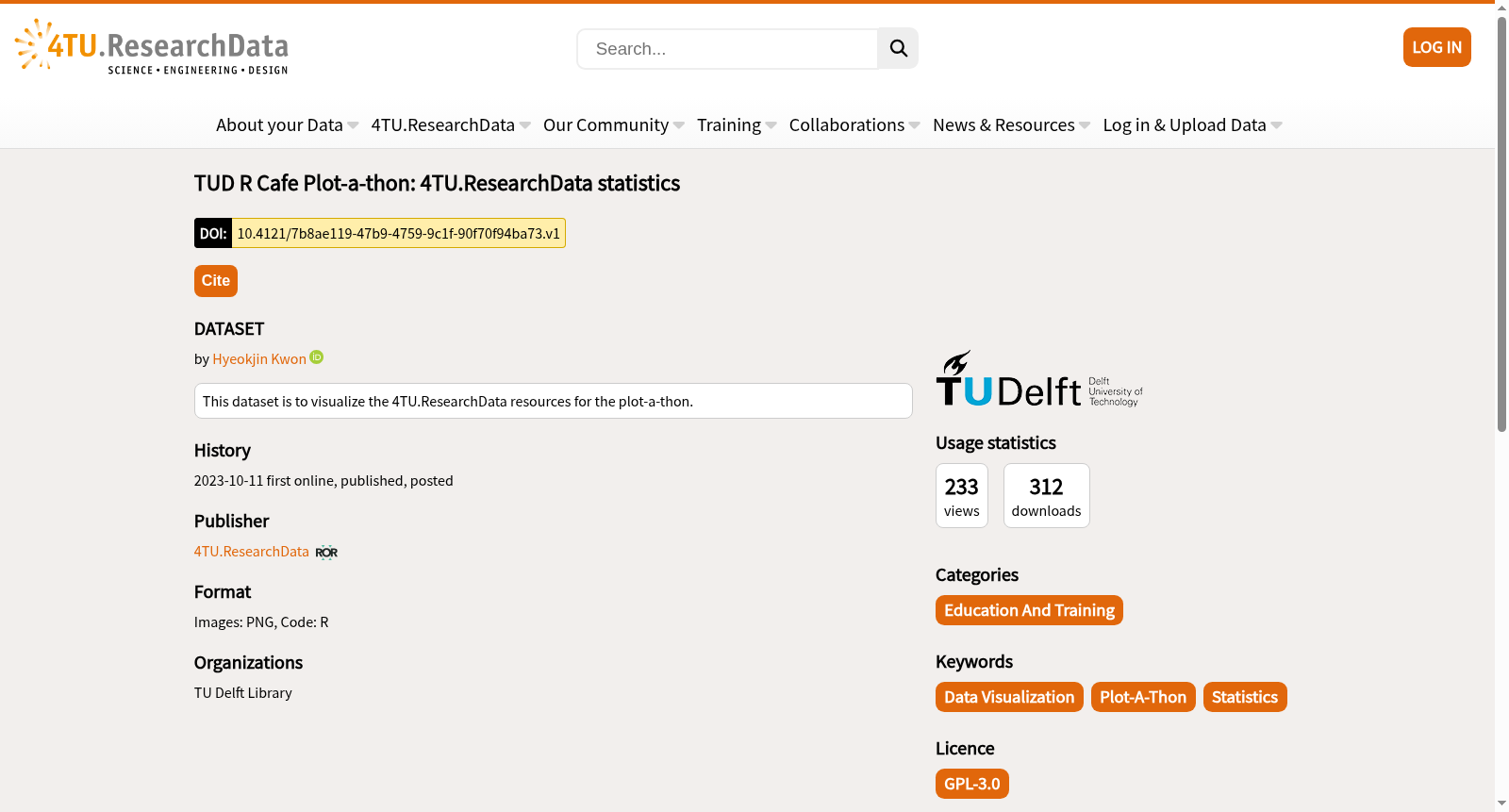Screen dimensions: 1509x812
Task: Open the GPL-3.0 licence tag
Action: tap(972, 784)
